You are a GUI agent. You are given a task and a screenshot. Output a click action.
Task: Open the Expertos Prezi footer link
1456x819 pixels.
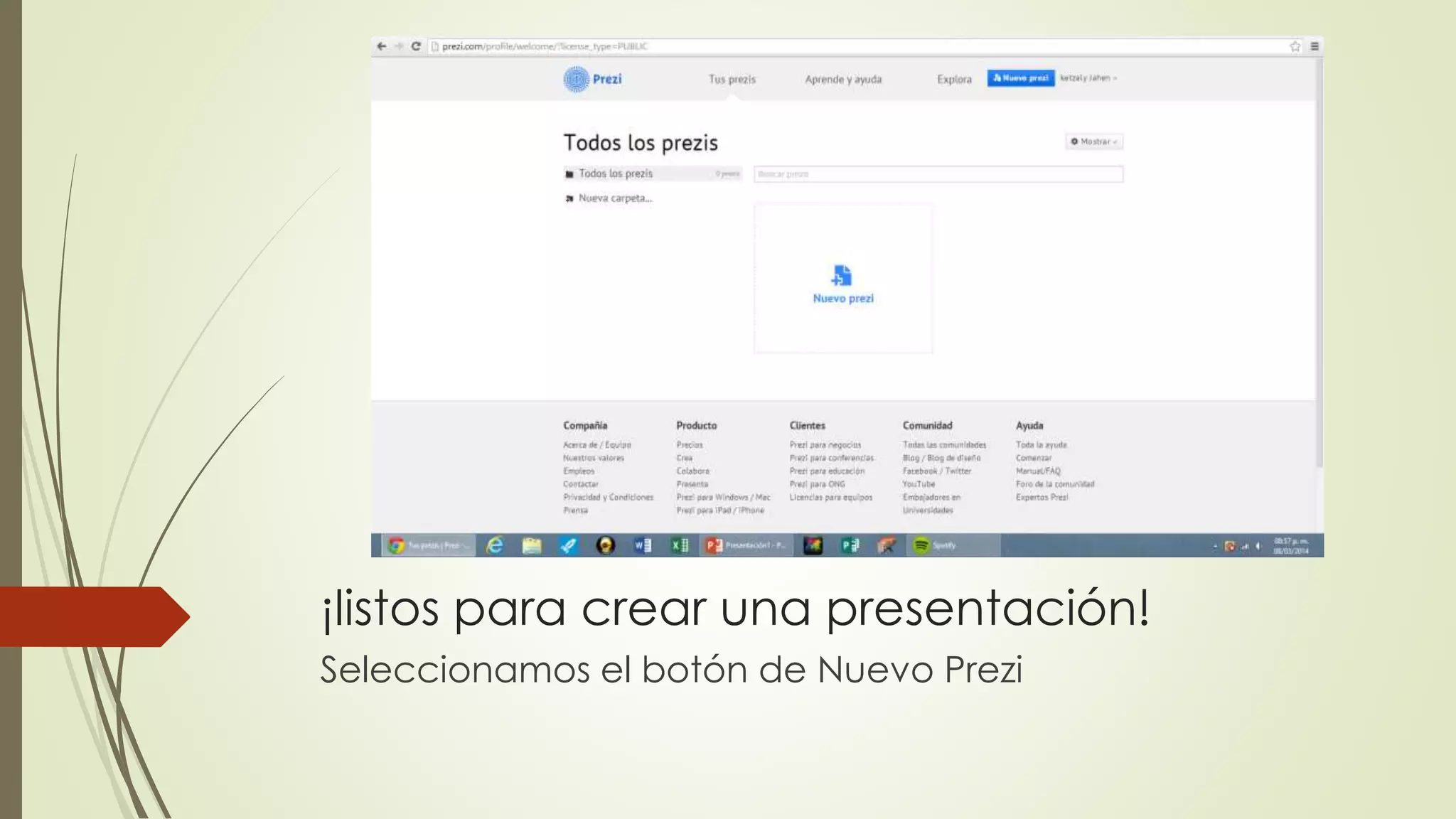pyautogui.click(x=1042, y=497)
